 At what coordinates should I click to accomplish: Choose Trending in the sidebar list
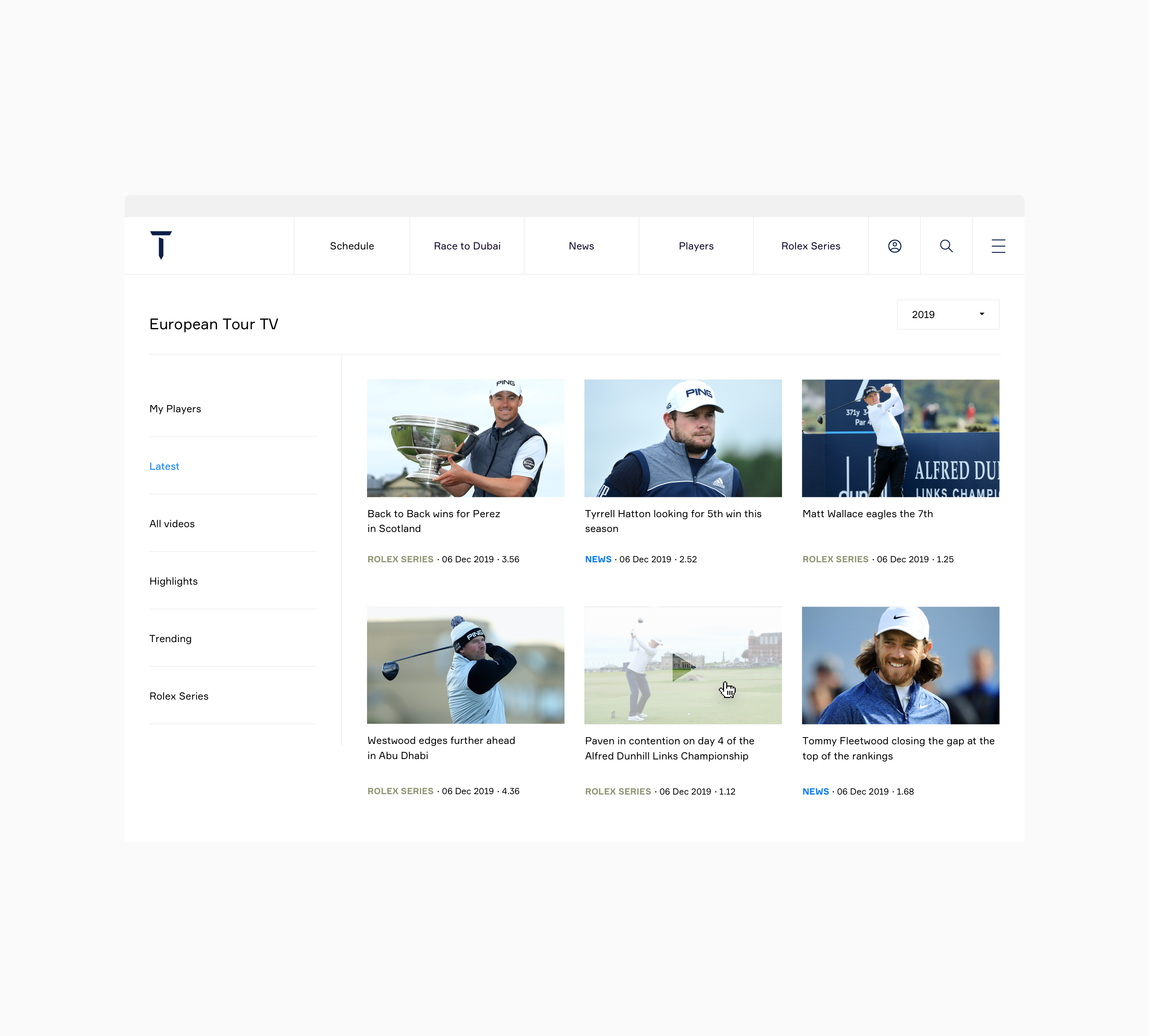coord(170,639)
